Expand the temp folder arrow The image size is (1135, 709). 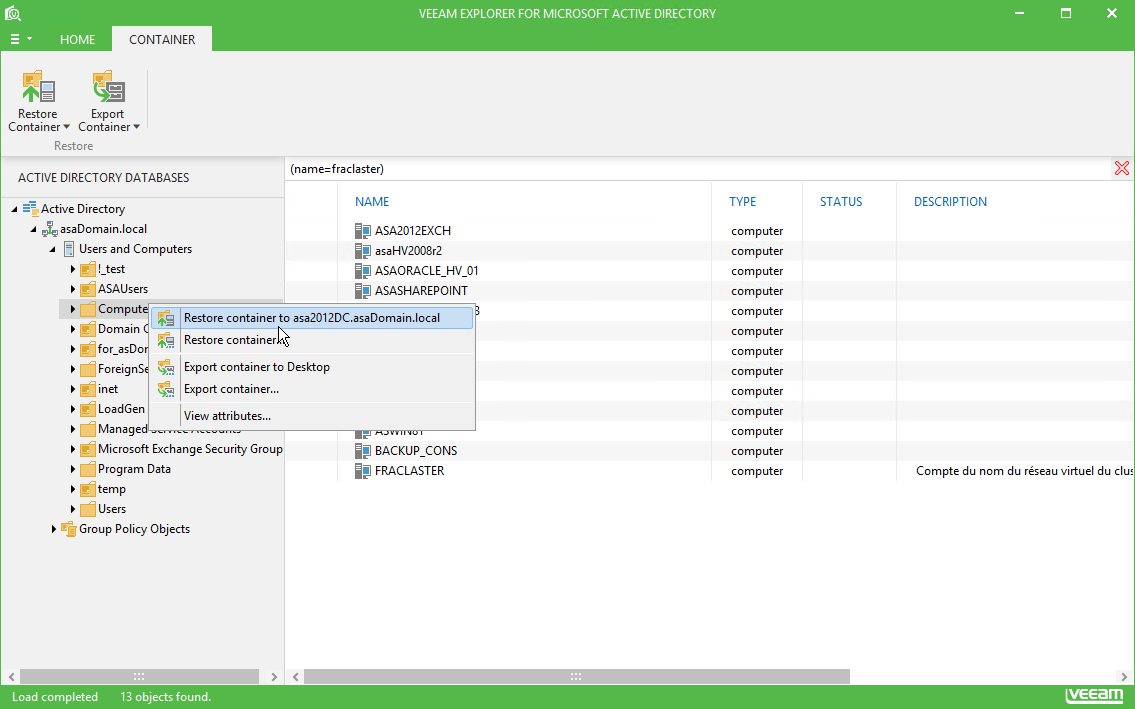(x=72, y=489)
